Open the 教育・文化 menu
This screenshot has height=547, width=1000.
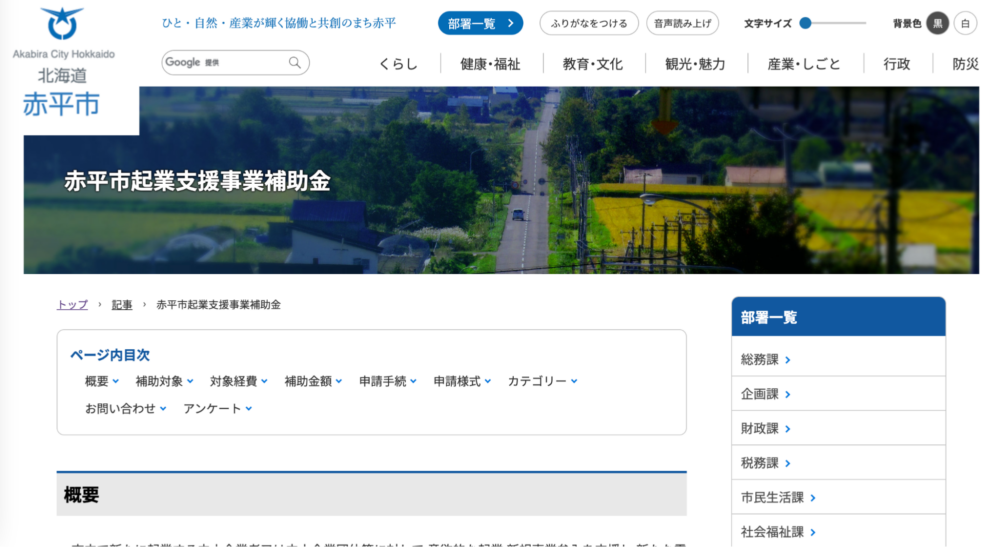[x=592, y=64]
